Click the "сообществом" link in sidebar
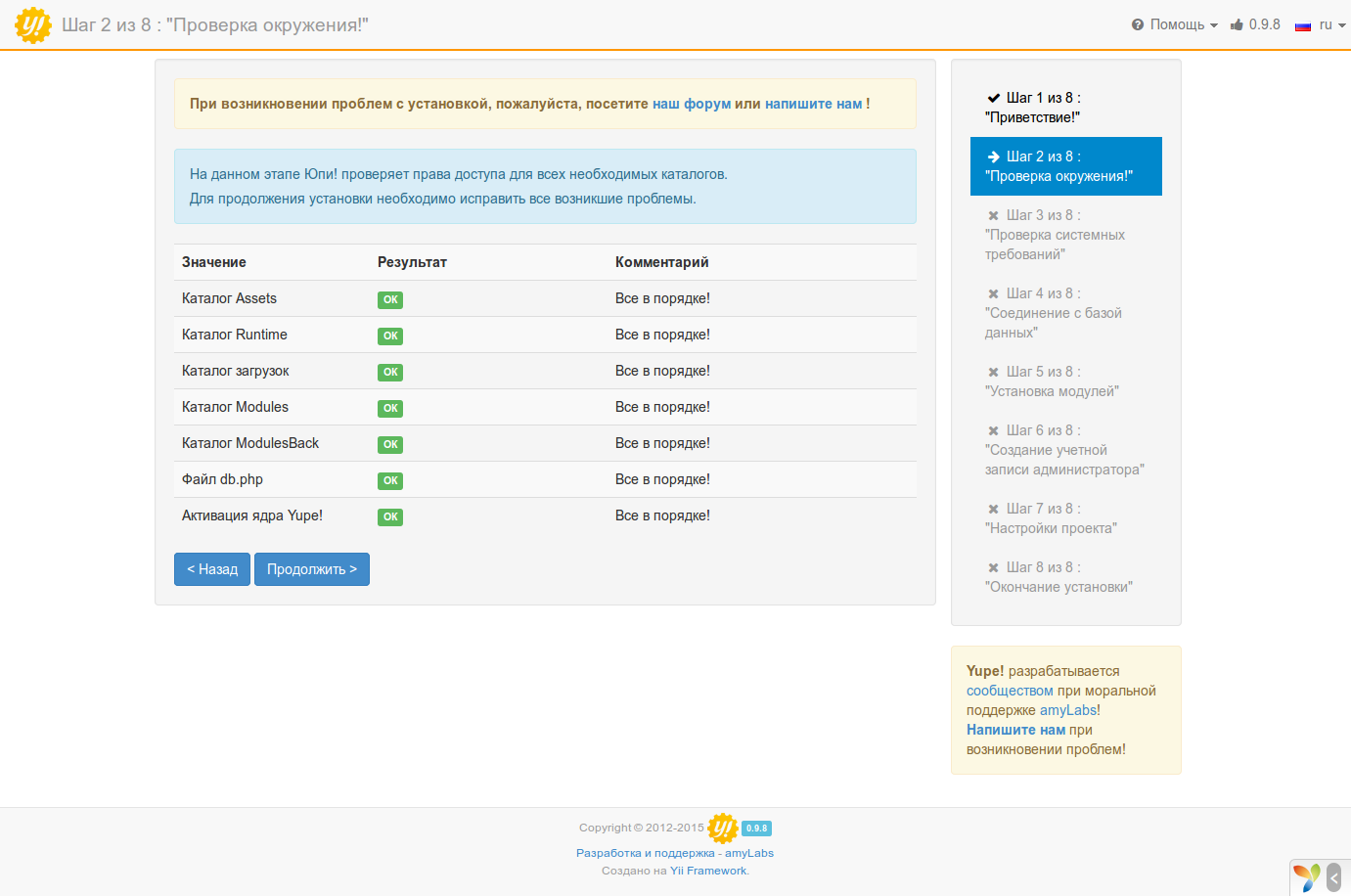1351x896 pixels. [x=1010, y=691]
